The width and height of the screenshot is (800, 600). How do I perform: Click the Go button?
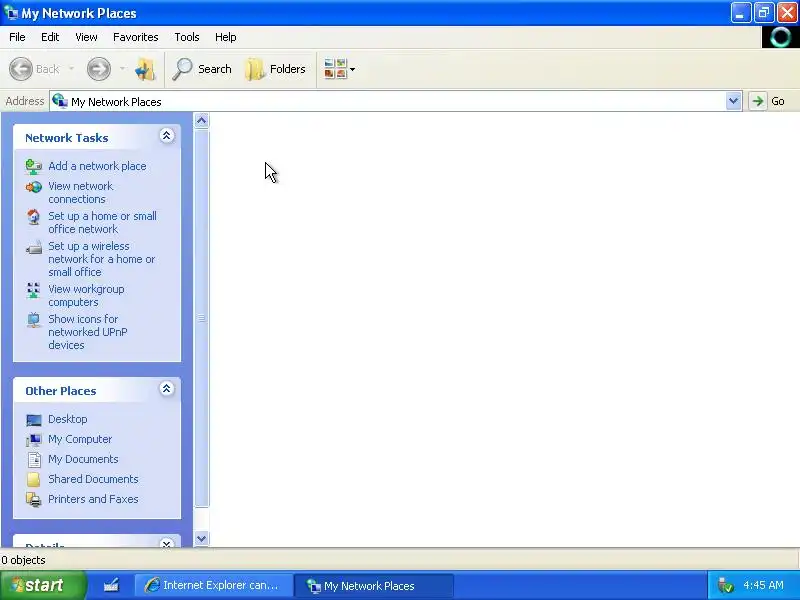click(767, 101)
